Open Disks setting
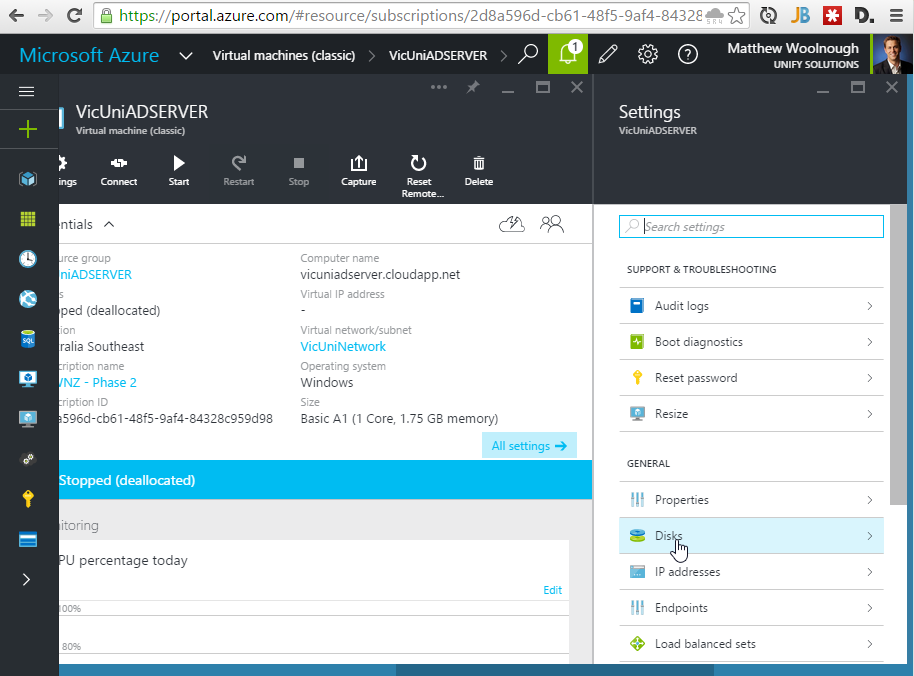914x676 pixels. tap(751, 536)
